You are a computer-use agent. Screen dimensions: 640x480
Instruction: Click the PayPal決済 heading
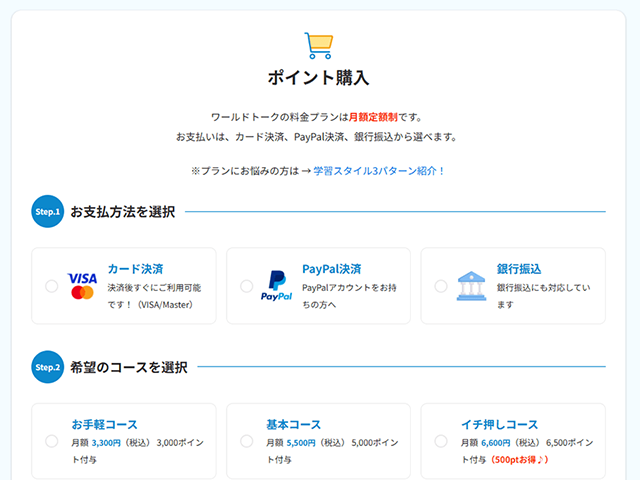tap(331, 269)
